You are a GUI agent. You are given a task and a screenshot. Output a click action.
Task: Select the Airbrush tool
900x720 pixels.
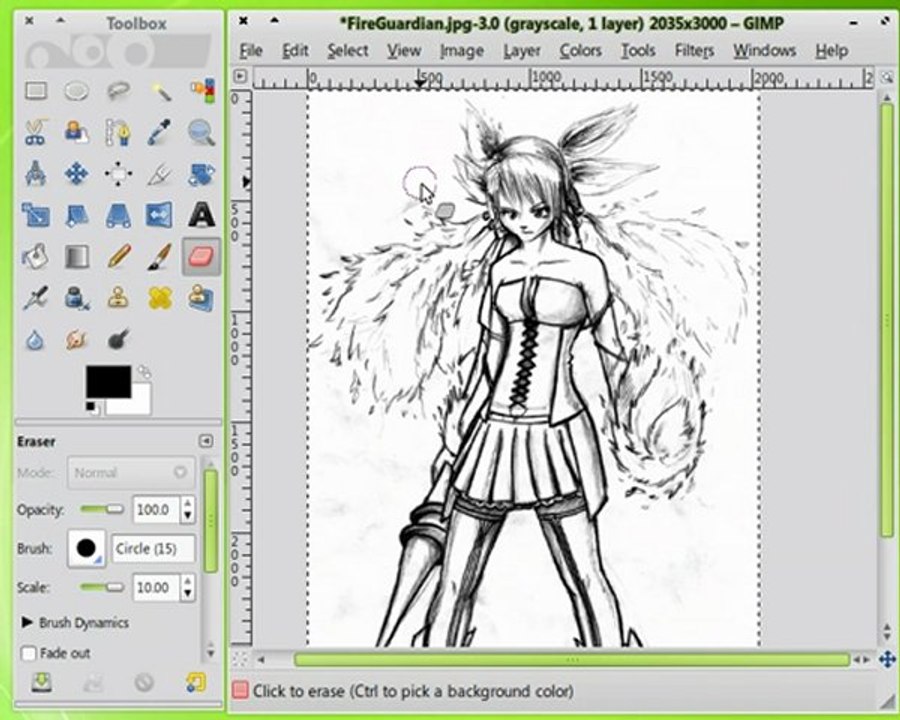tap(36, 299)
